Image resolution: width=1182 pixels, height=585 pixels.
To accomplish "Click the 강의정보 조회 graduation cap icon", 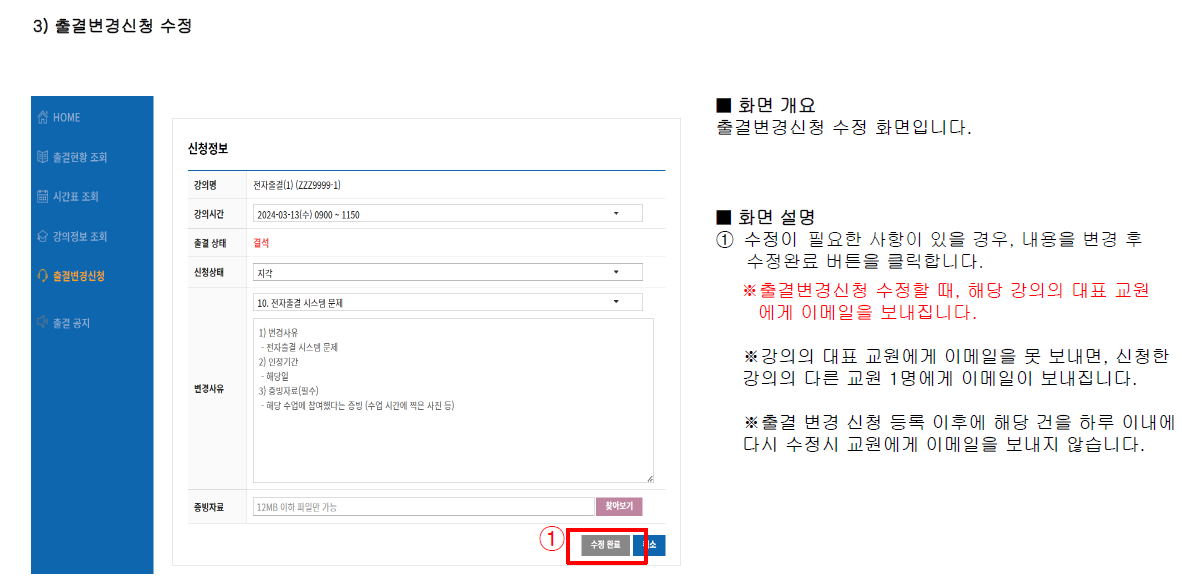I will [x=42, y=237].
